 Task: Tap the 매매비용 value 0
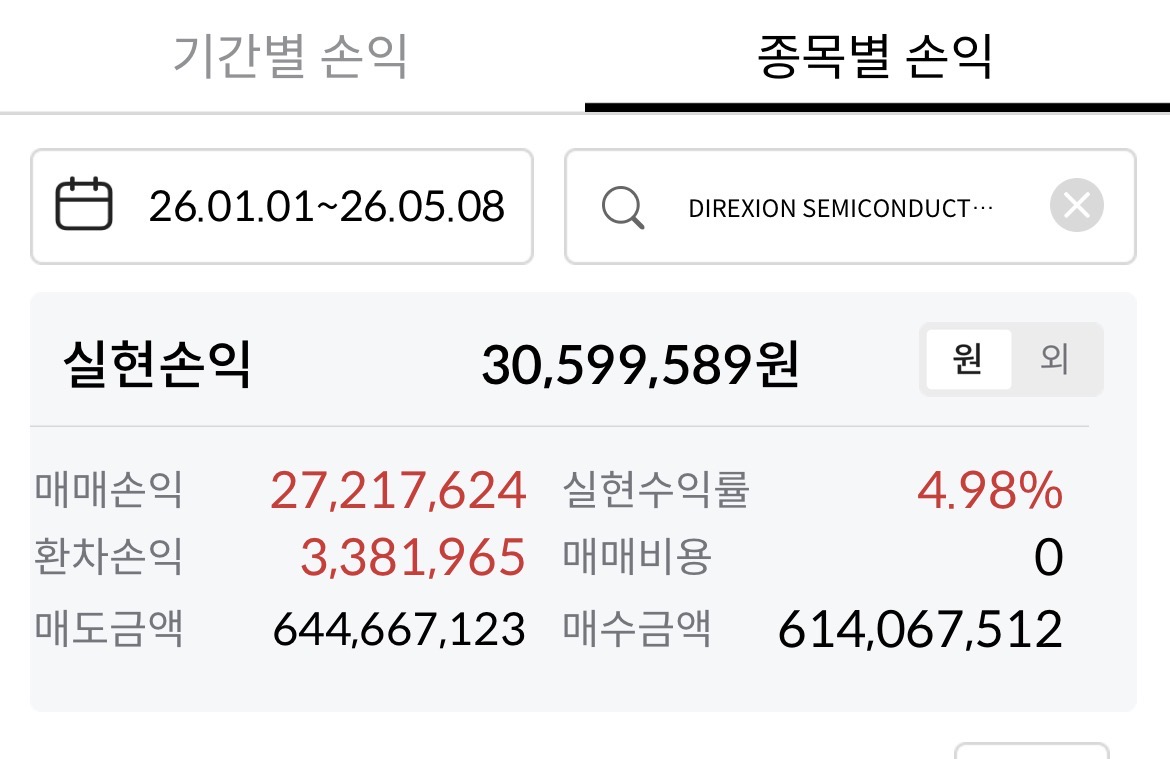pyautogui.click(x=1048, y=557)
